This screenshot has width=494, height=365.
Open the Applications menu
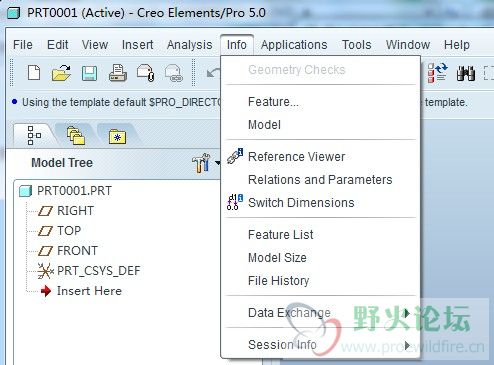click(294, 45)
